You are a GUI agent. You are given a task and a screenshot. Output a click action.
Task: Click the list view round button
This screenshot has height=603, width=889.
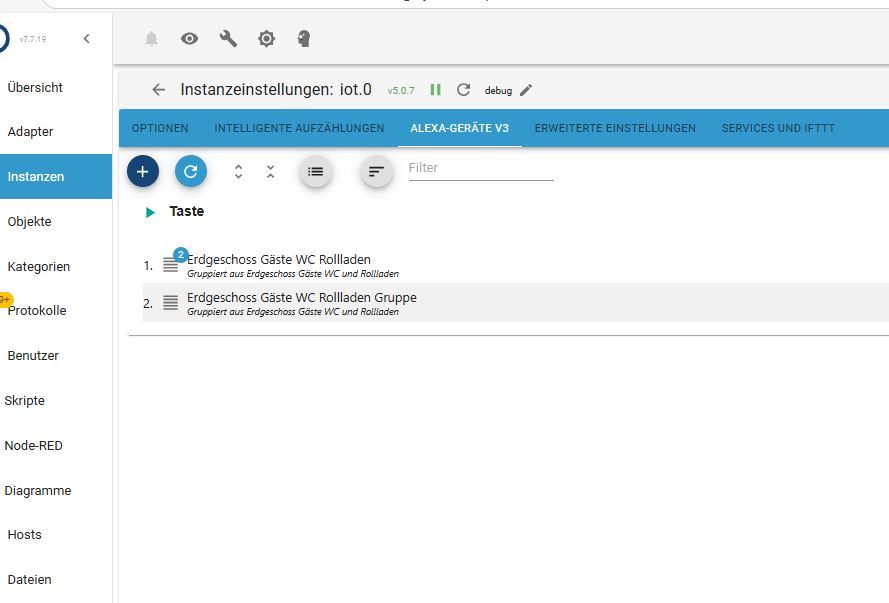[316, 171]
